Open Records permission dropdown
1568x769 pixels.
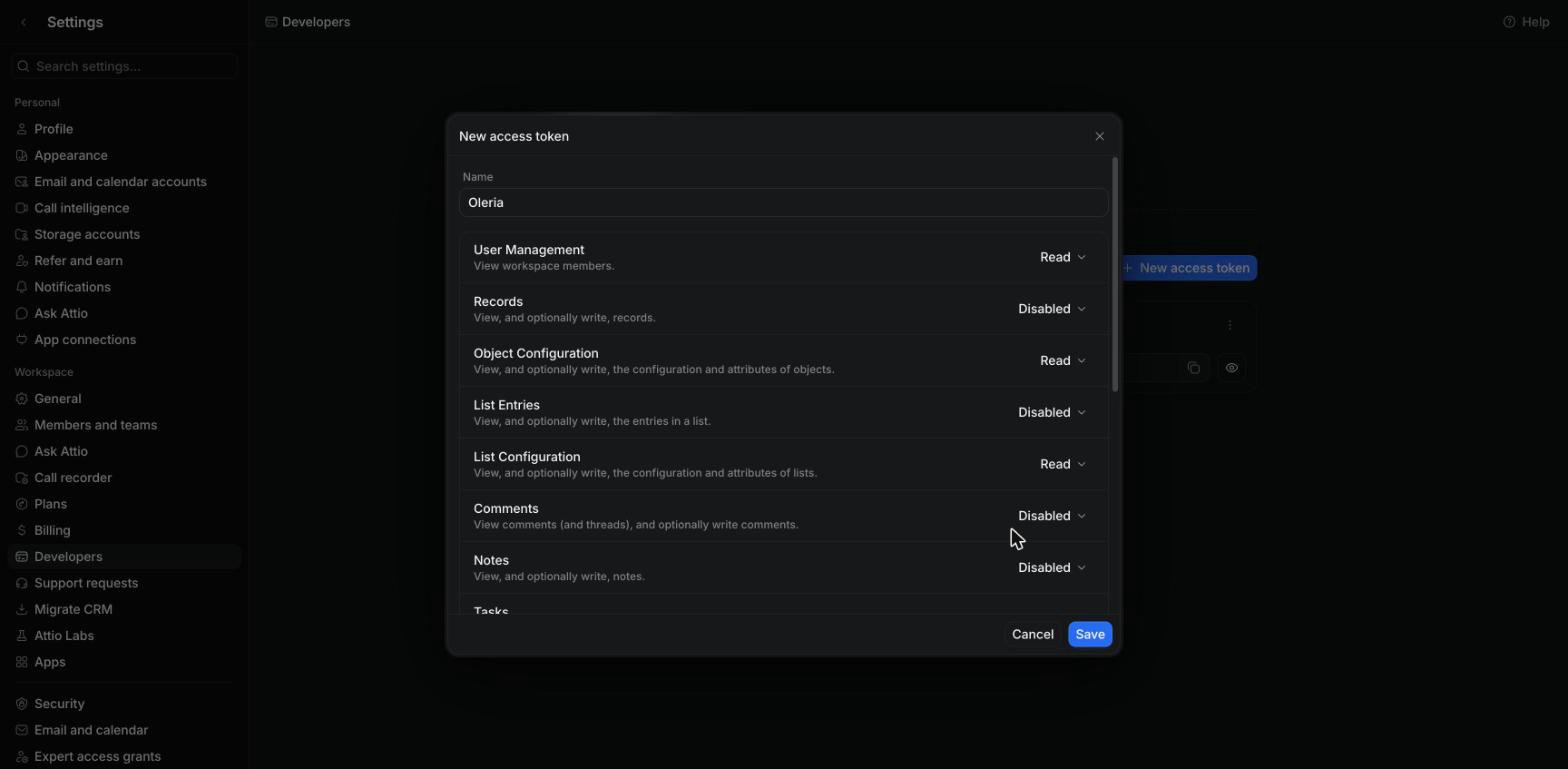pos(1051,309)
